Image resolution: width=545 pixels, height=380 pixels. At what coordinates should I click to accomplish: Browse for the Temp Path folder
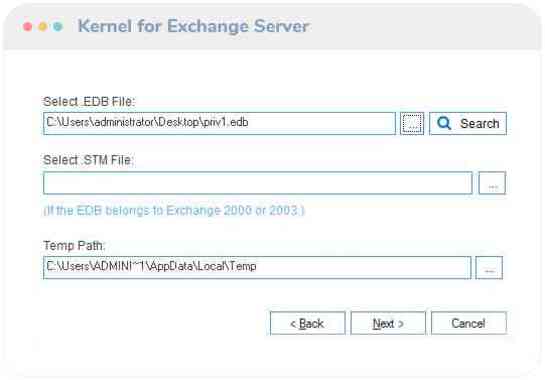pyautogui.click(x=489, y=267)
